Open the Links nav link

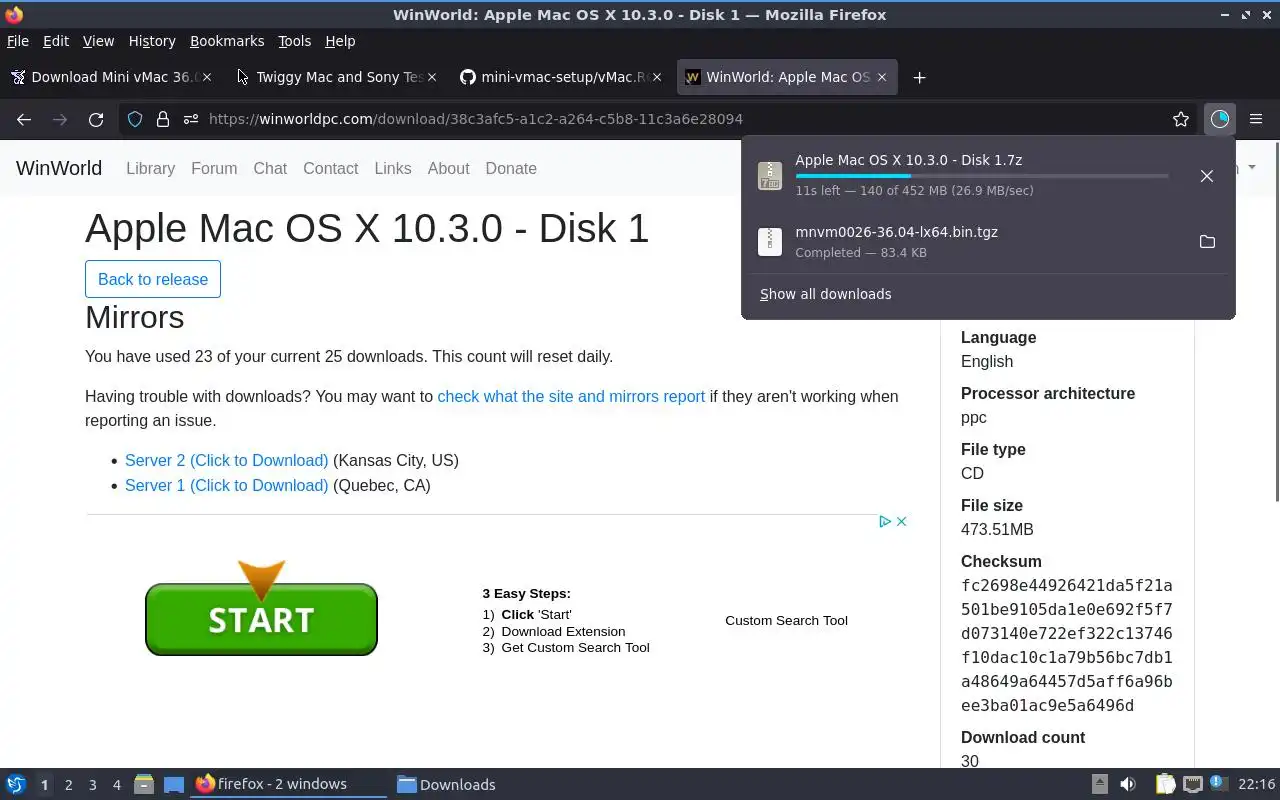point(392,168)
